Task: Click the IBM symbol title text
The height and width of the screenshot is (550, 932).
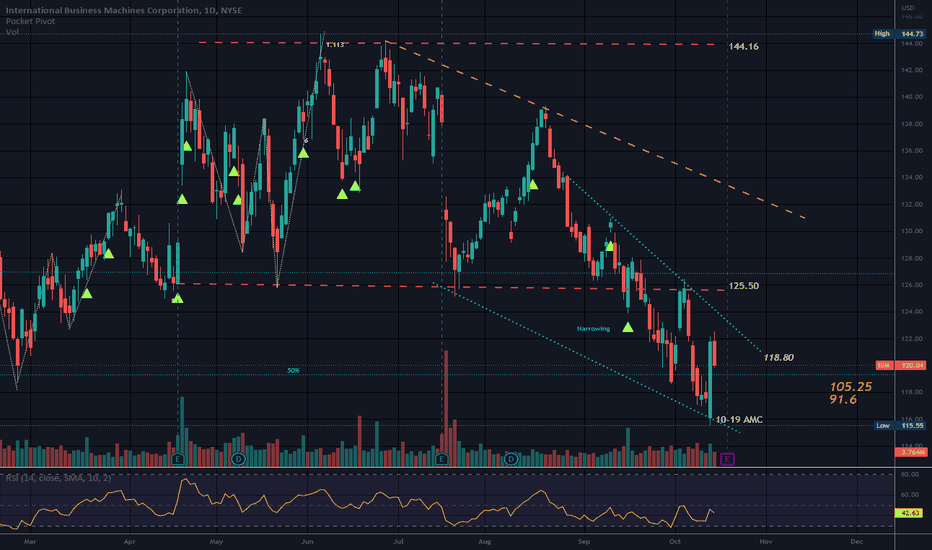Action: [124, 10]
